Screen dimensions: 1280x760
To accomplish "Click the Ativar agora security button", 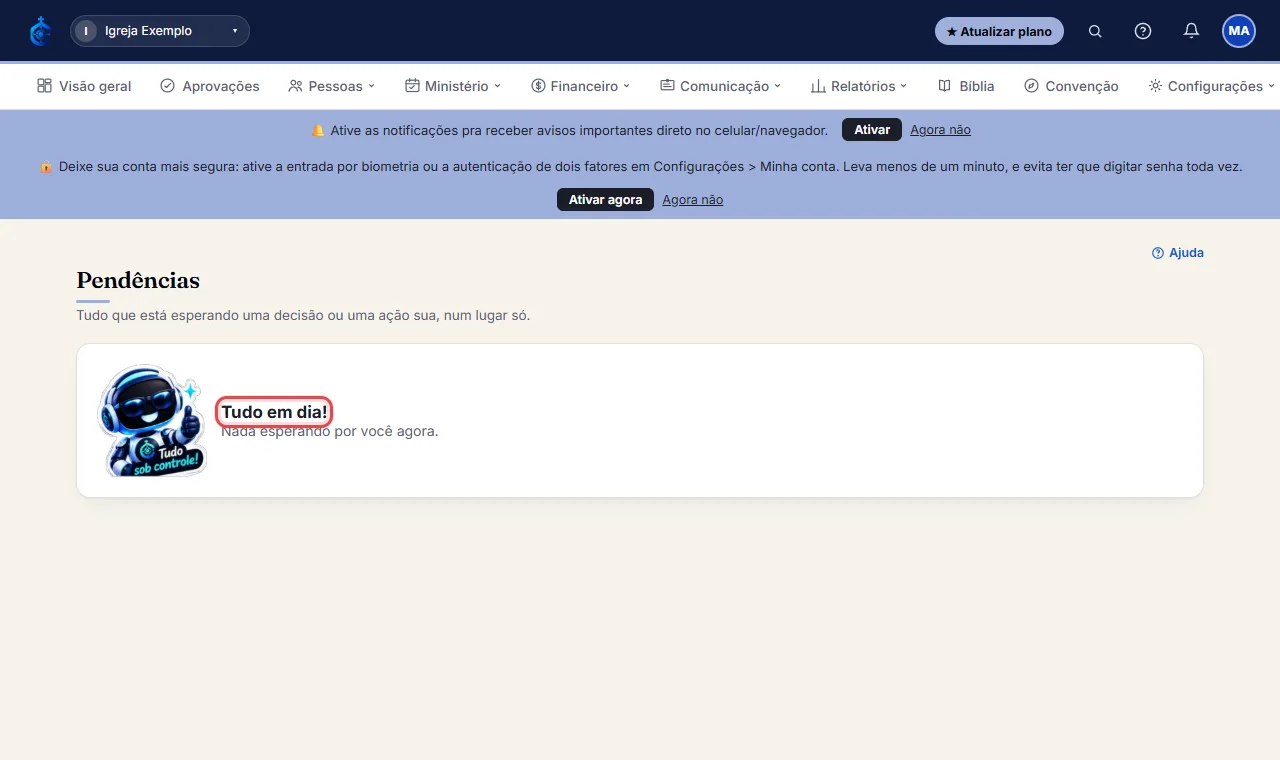I will pos(605,200).
